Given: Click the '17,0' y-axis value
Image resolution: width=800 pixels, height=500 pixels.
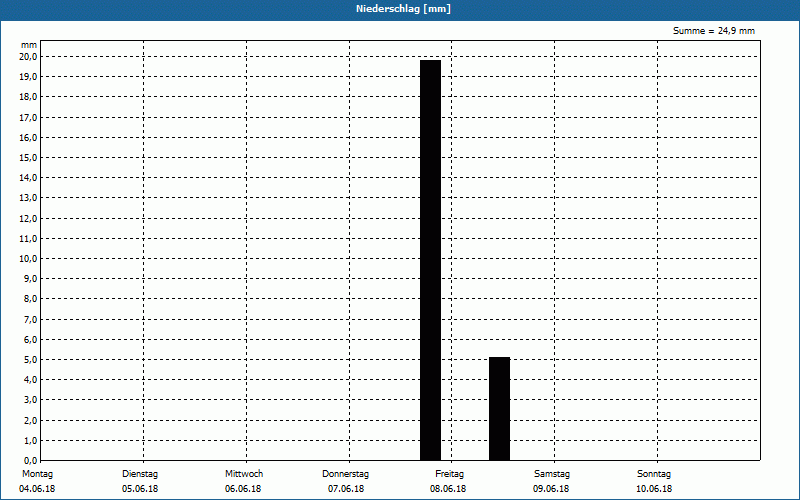Looking at the screenshot, I should pos(28,117).
